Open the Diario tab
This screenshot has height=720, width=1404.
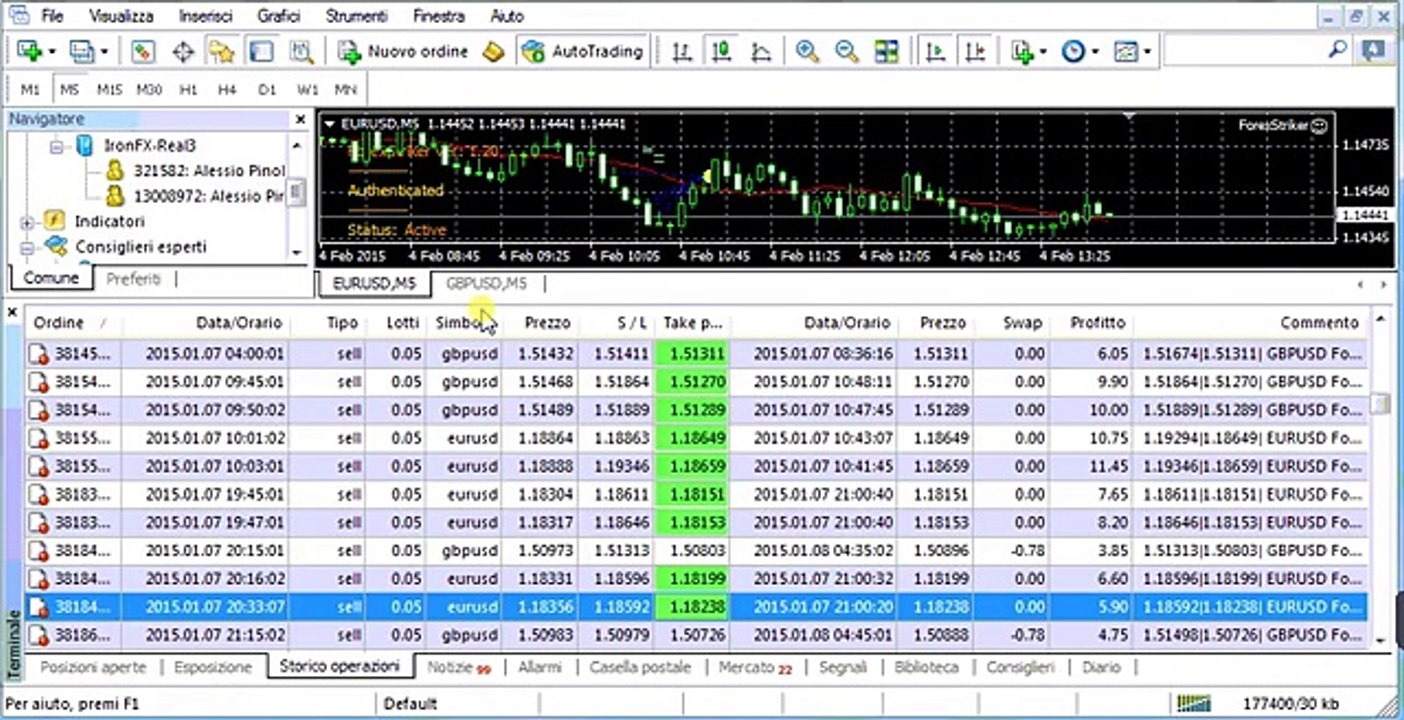(1101, 667)
